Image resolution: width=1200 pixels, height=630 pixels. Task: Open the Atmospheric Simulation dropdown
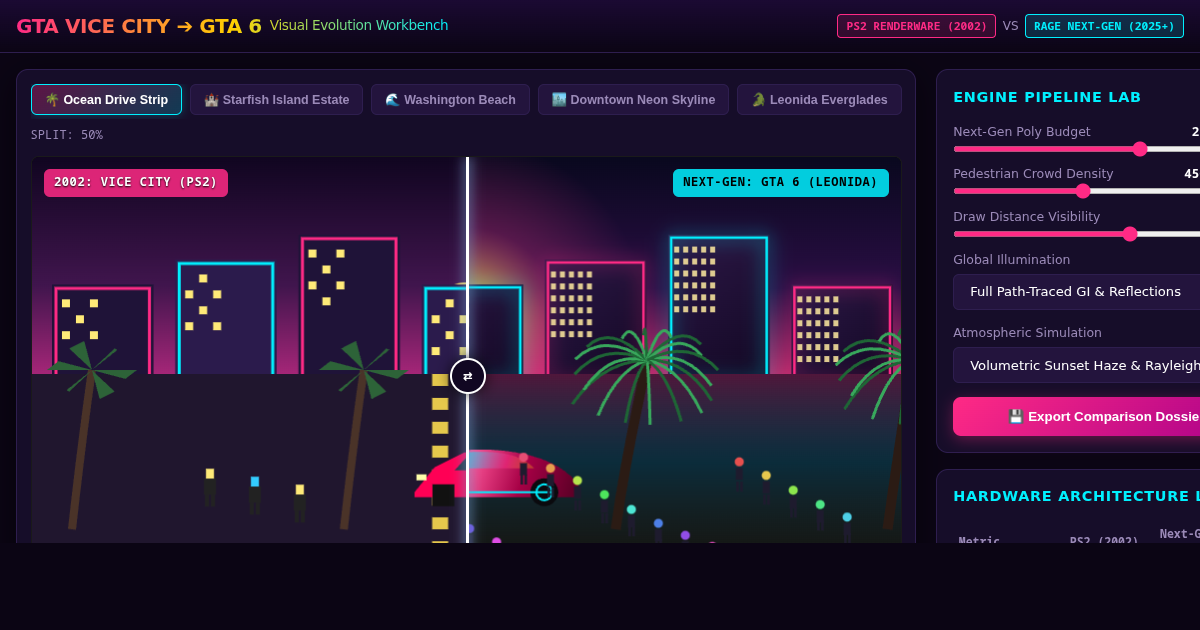[1076, 365]
